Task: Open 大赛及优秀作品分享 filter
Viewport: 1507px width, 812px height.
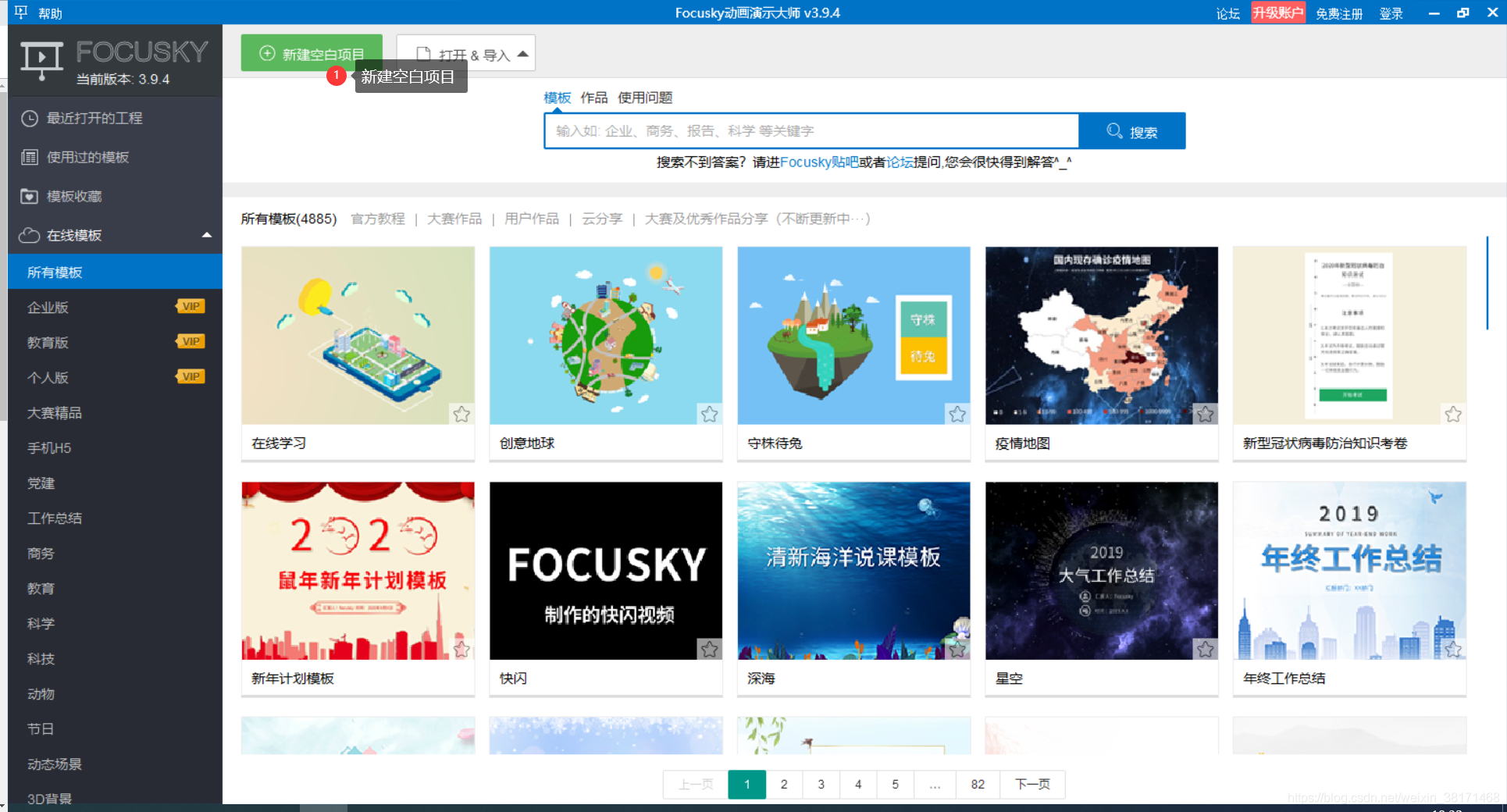Action: (757, 219)
